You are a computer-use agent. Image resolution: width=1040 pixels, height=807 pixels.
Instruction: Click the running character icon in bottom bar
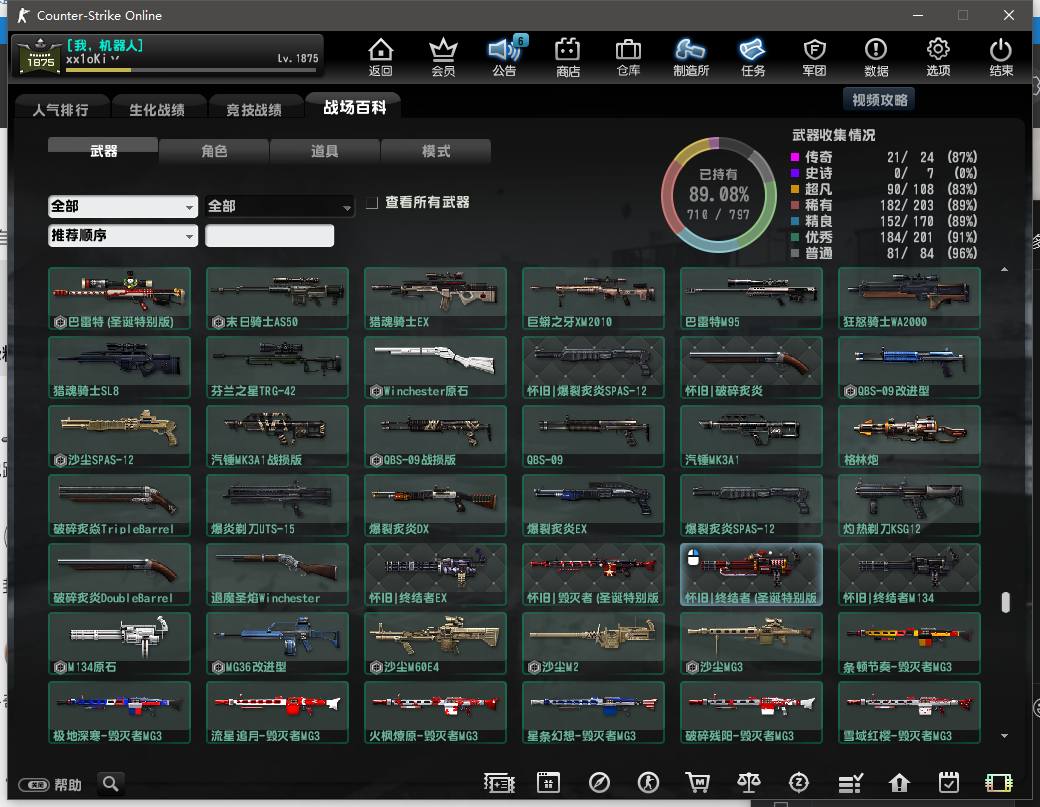(648, 783)
